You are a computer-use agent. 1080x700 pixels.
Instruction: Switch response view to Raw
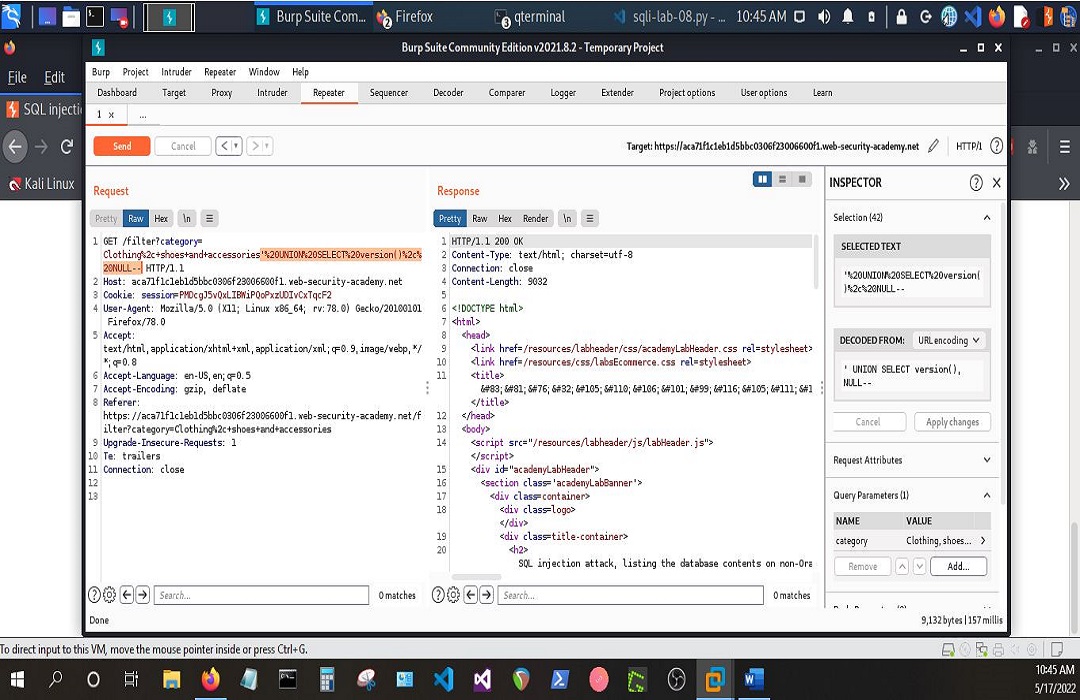(x=479, y=218)
